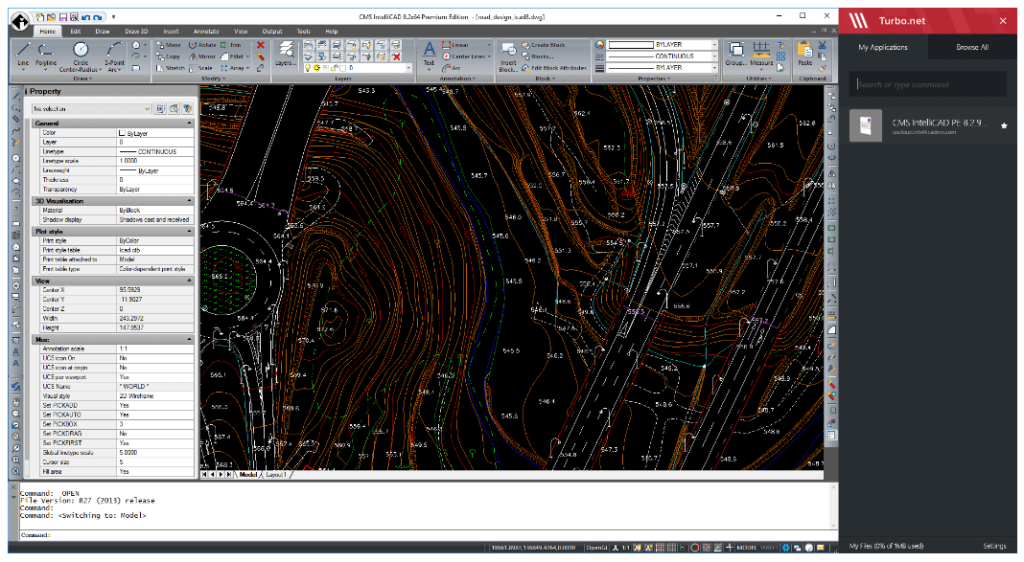This screenshot has width=1024, height=562.
Task: Toggle MODEL space in the status bar
Action: point(747,547)
